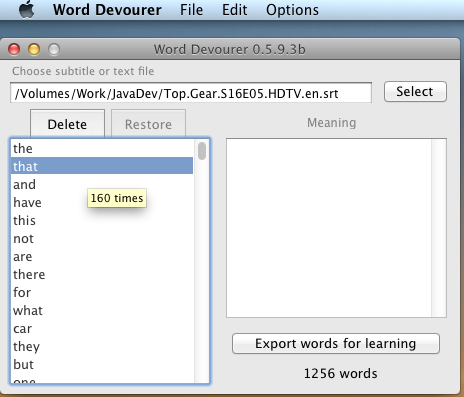Select the word 'they' in list
464x397 pixels.
tap(102, 346)
